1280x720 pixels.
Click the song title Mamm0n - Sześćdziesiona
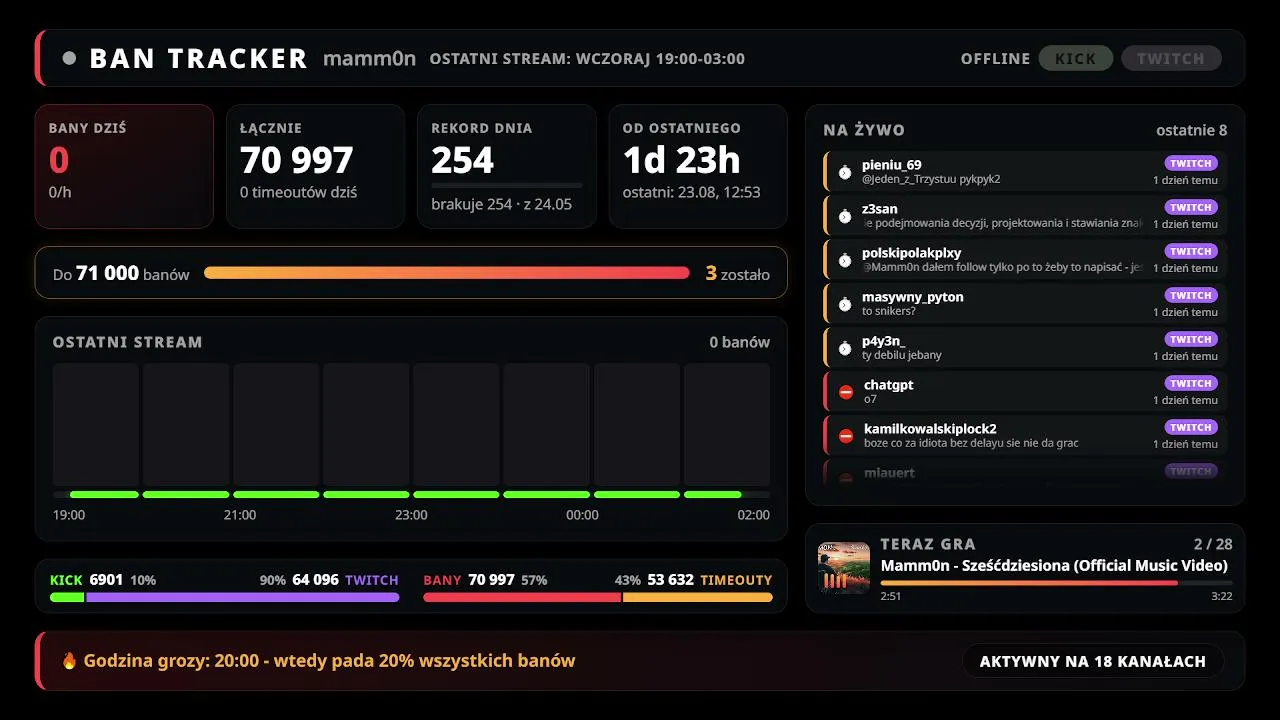coord(1054,565)
